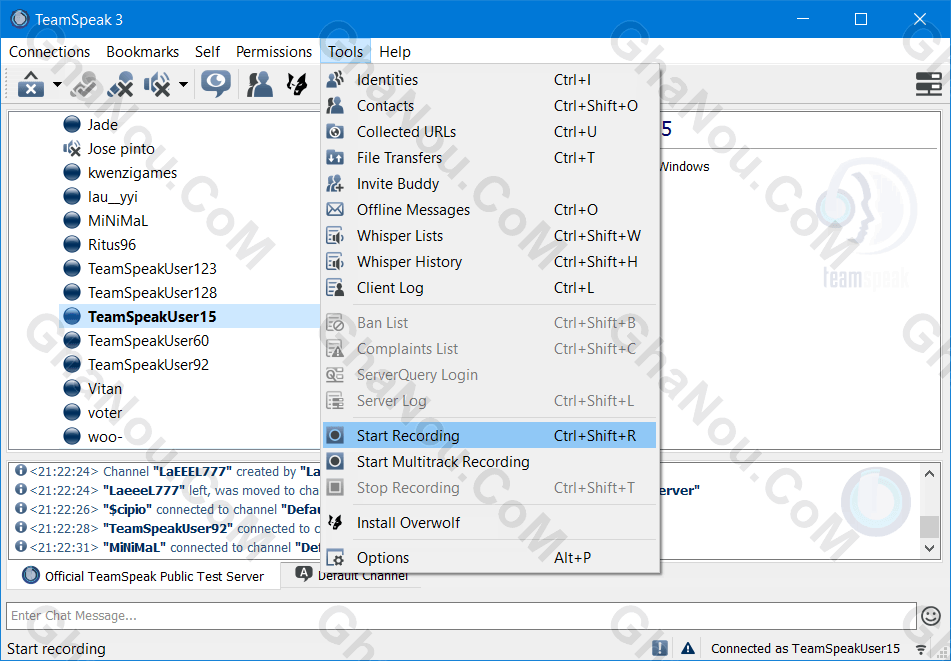Click the Options gear menu icon
The width and height of the screenshot is (951, 661).
335,557
